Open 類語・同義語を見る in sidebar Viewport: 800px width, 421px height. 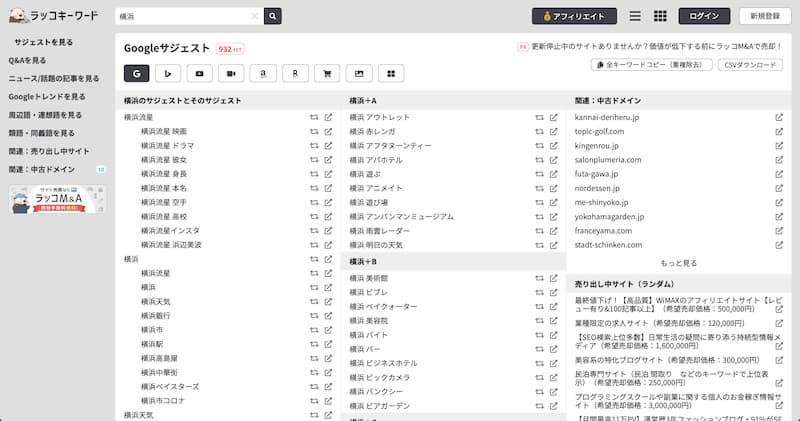41,133
